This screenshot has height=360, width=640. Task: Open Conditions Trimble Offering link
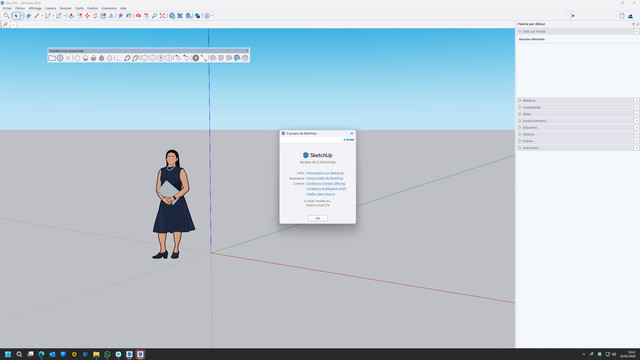point(326,184)
